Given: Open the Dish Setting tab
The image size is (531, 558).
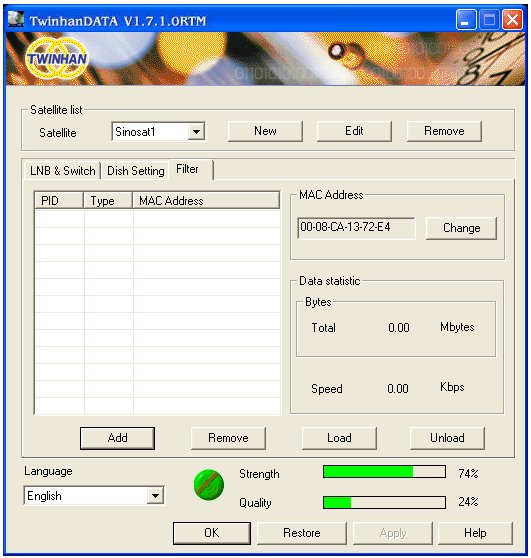Looking at the screenshot, I should pos(136,171).
